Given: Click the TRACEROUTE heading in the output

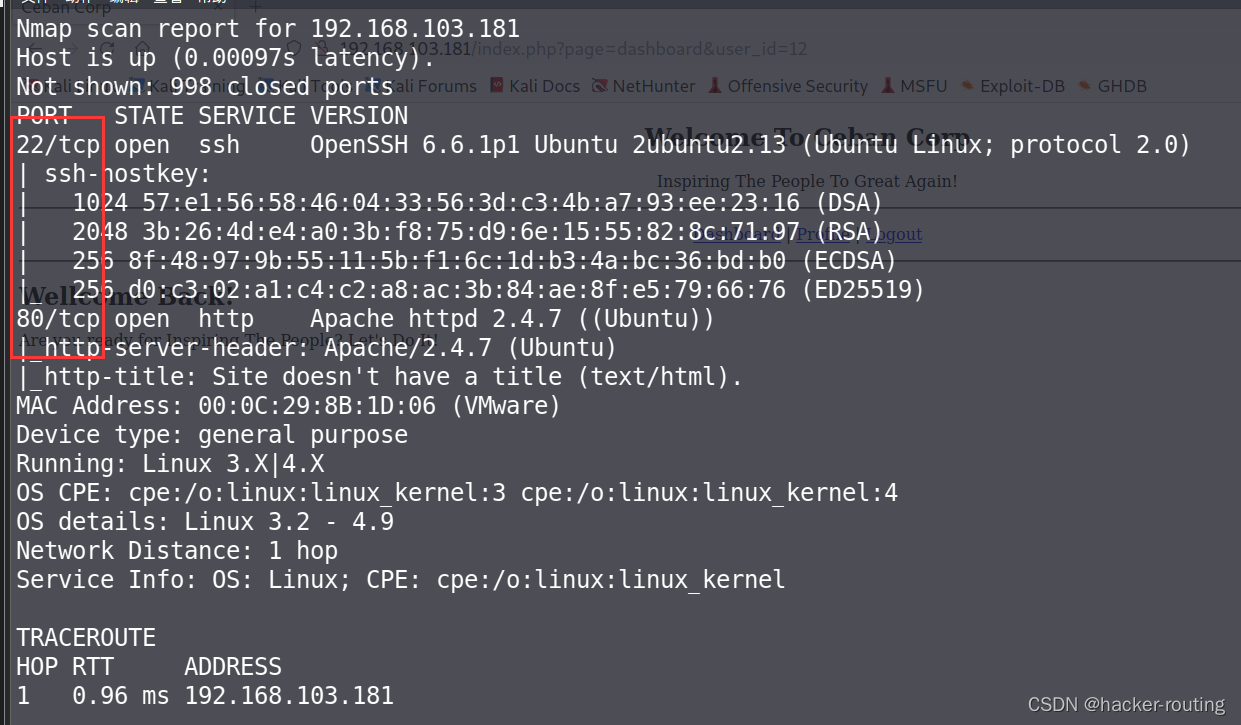Looking at the screenshot, I should click(x=86, y=638).
